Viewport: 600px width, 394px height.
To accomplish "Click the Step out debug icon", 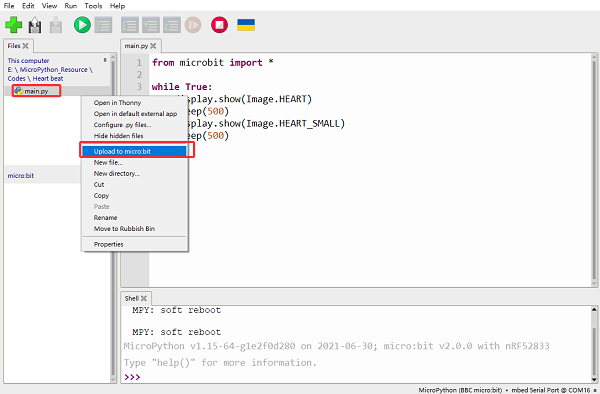I will [172, 25].
